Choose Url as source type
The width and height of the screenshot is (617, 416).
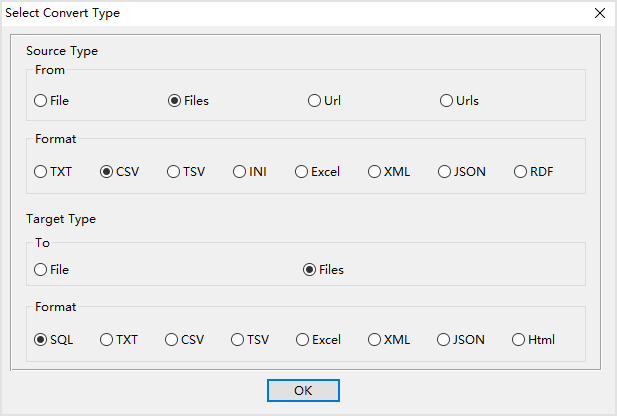click(315, 100)
